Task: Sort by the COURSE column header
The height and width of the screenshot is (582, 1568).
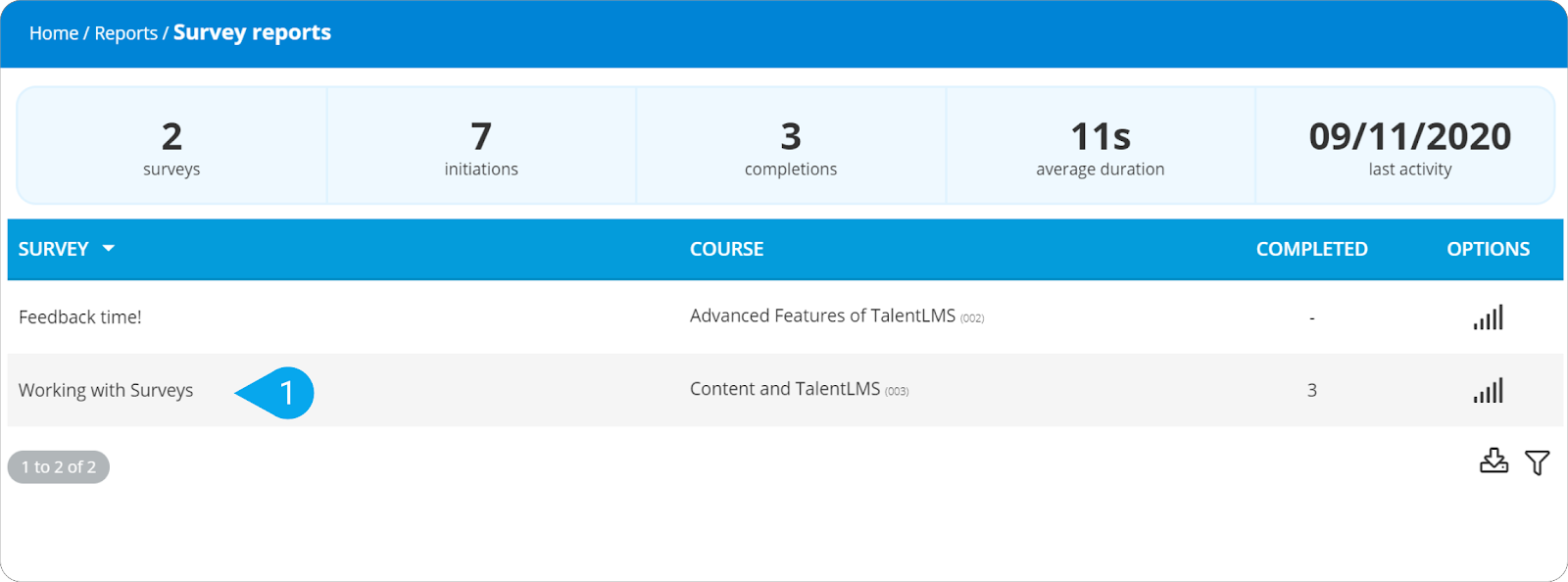Action: [726, 249]
